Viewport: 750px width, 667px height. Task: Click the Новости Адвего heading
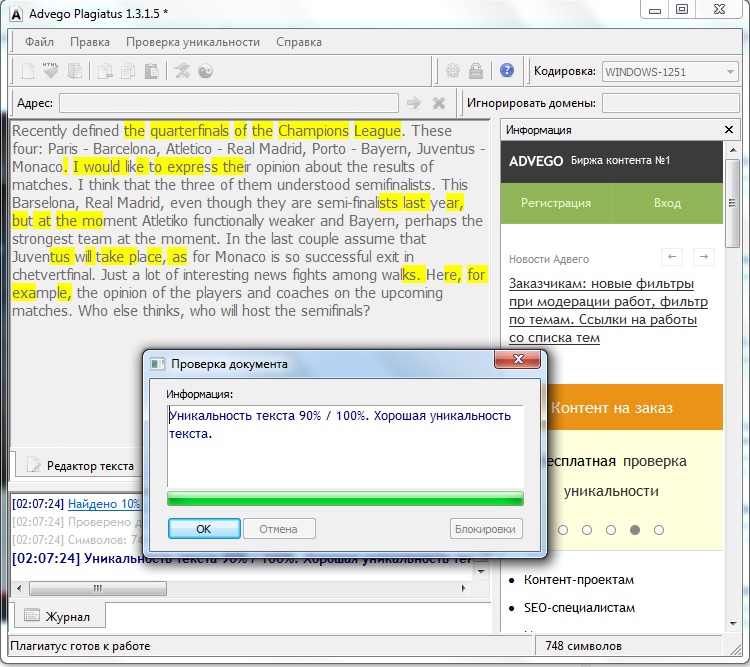point(549,259)
